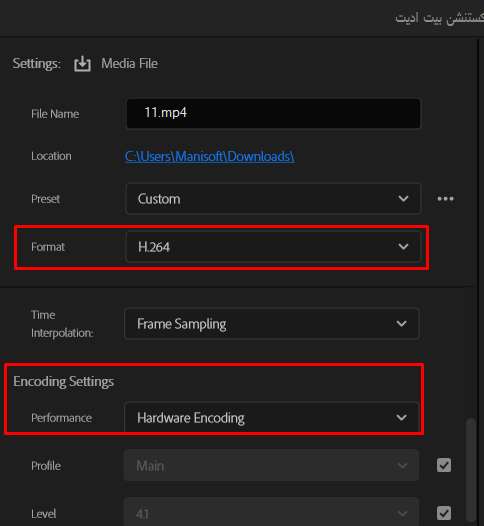
Task: Click the Time Interpolation chevron arrow
Action: (401, 324)
